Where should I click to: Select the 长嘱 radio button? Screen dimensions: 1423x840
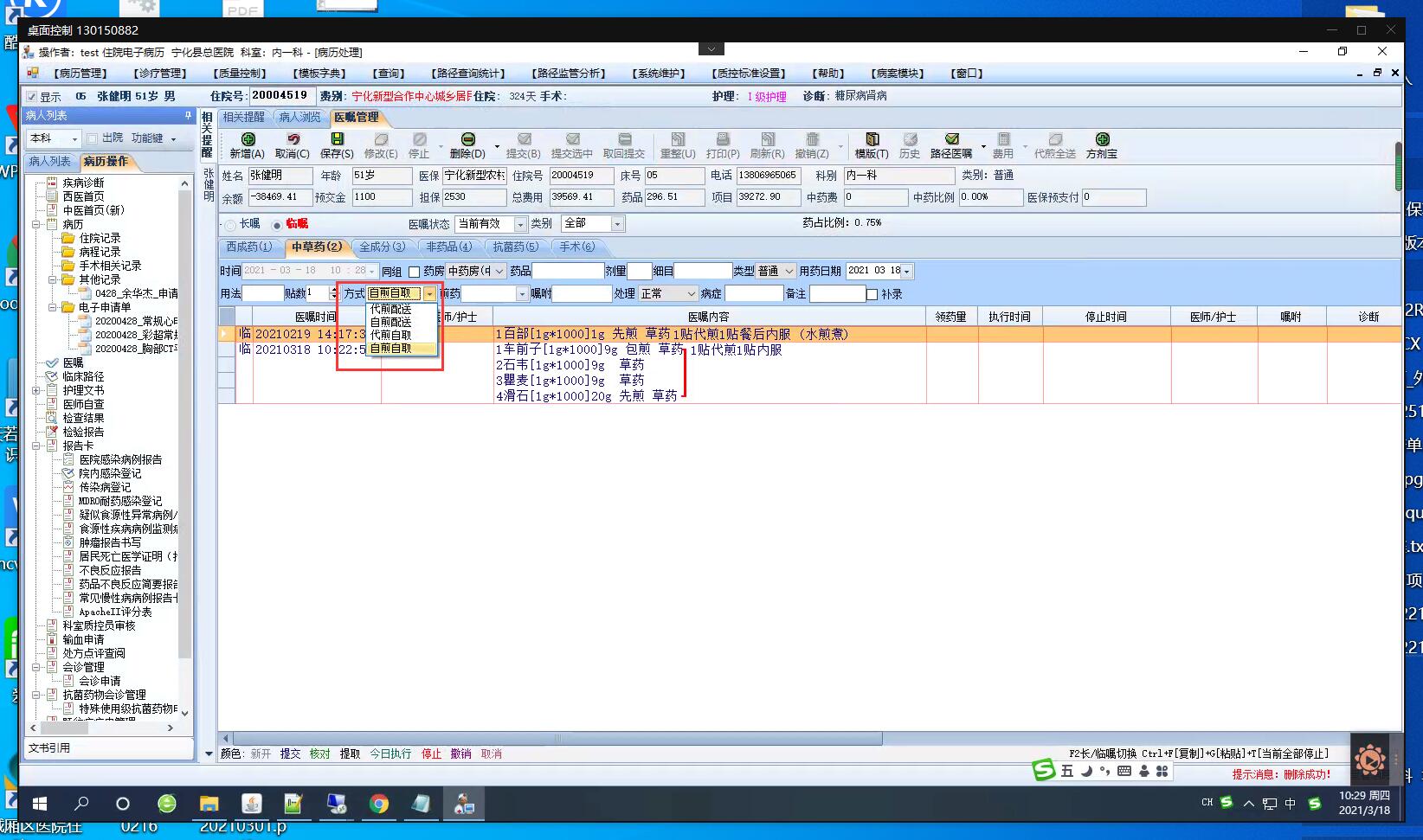coord(230,225)
